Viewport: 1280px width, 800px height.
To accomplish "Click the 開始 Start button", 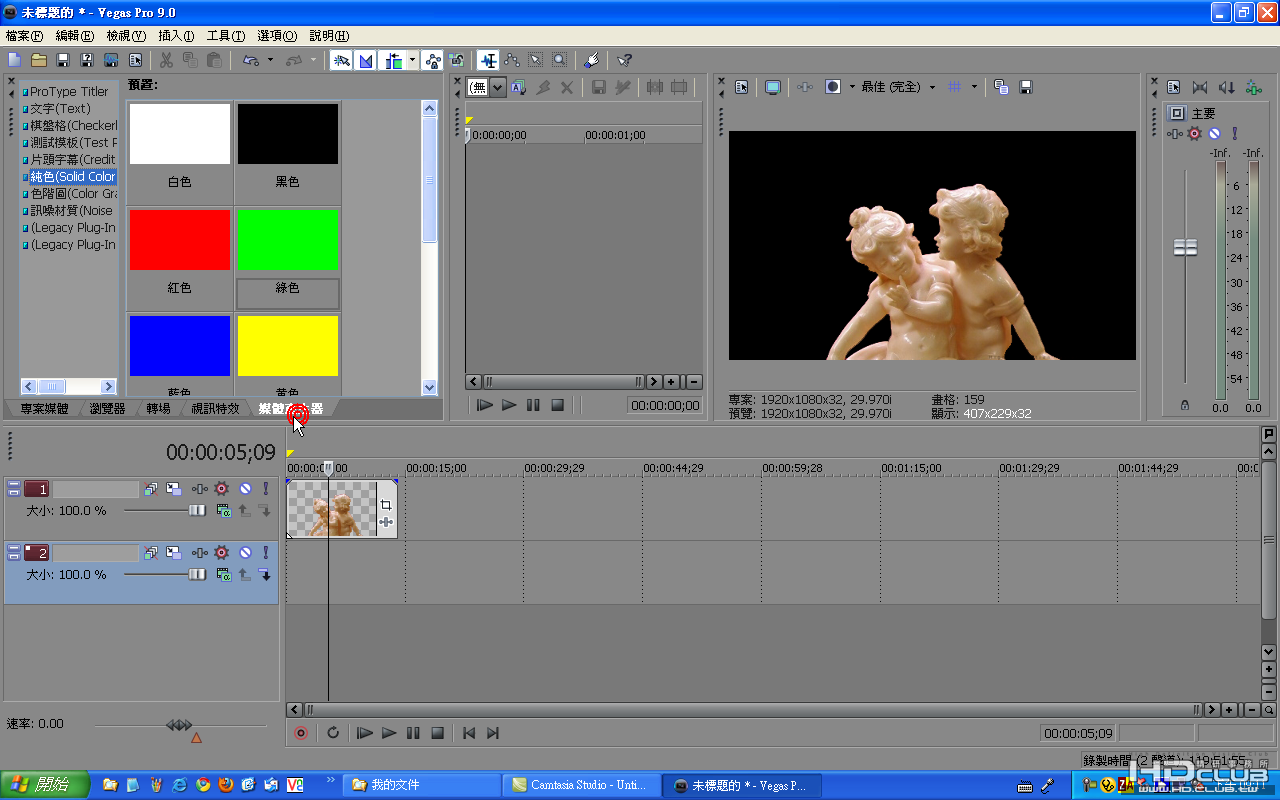I will pos(46,785).
